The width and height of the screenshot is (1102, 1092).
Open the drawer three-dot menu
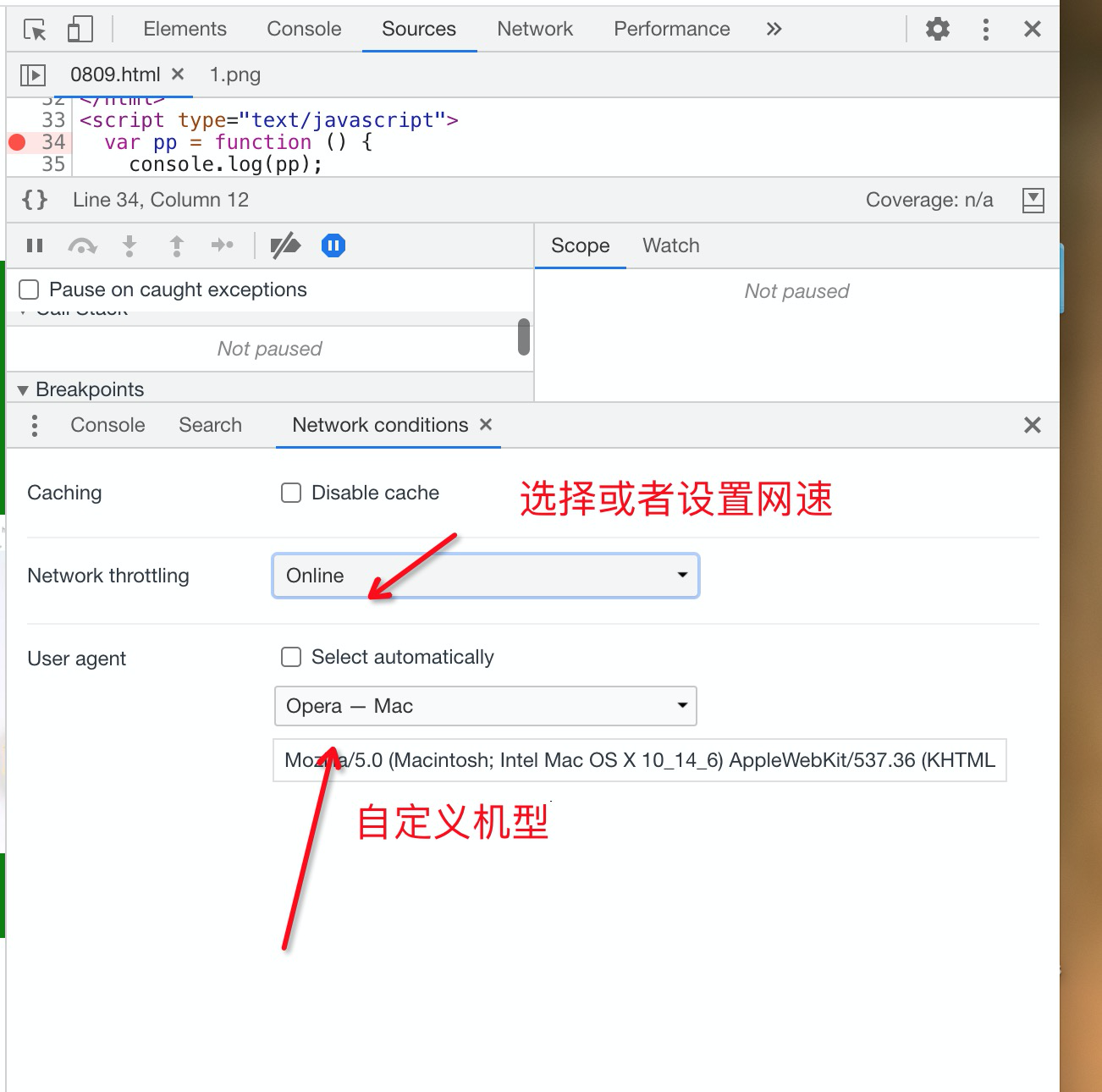click(x=35, y=426)
